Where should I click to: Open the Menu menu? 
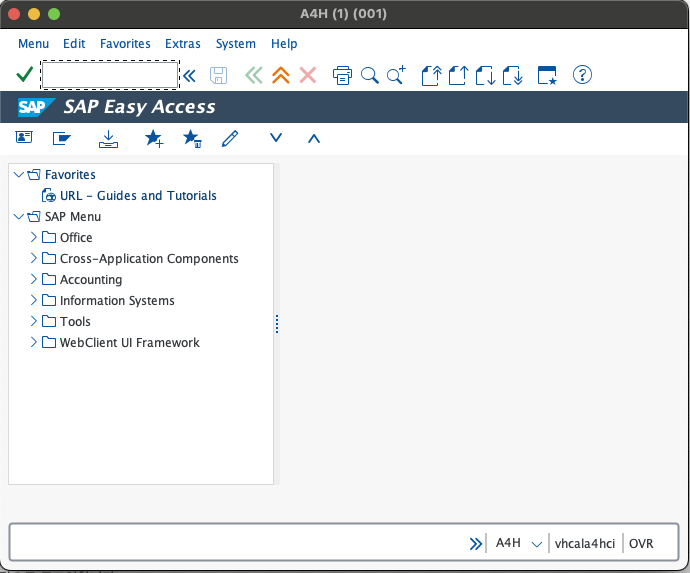pyautogui.click(x=33, y=44)
